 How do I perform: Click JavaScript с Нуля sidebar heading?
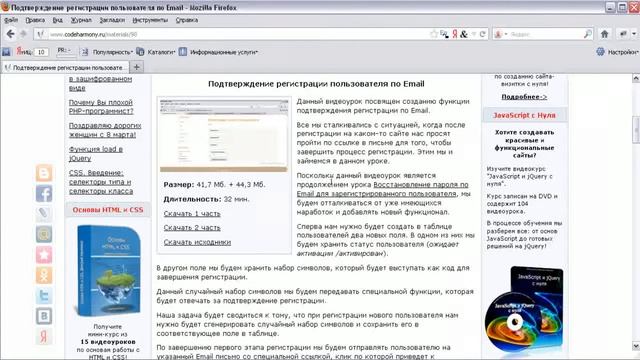tap(524, 116)
